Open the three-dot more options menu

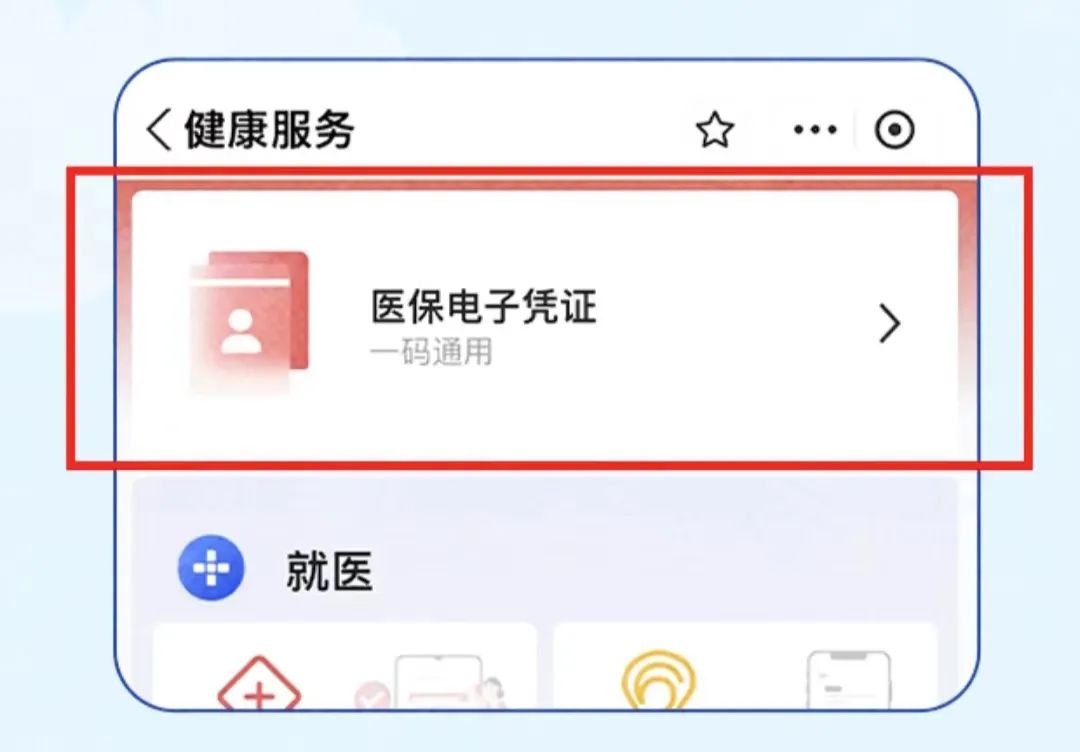[815, 129]
